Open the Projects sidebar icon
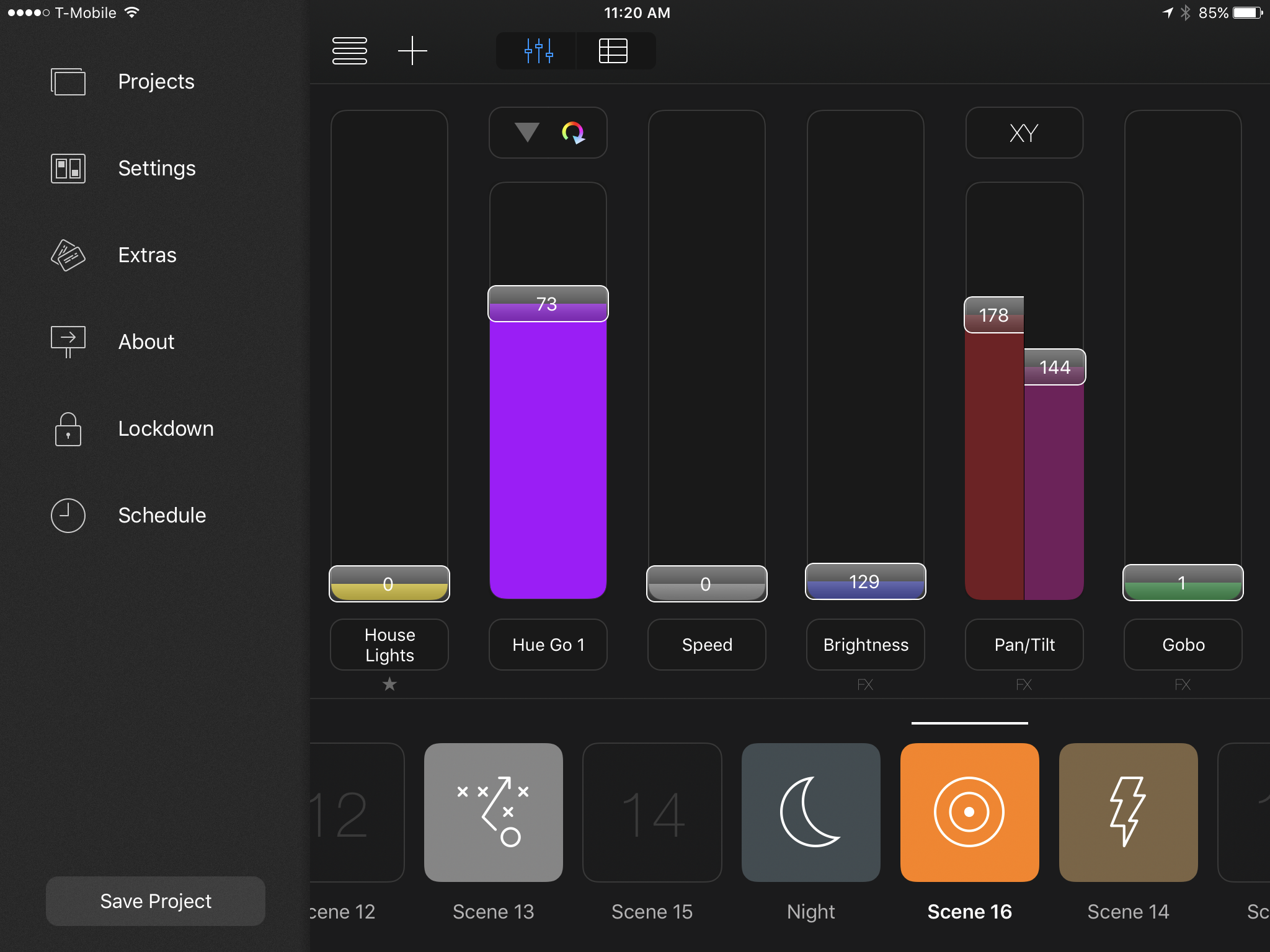 click(x=68, y=82)
